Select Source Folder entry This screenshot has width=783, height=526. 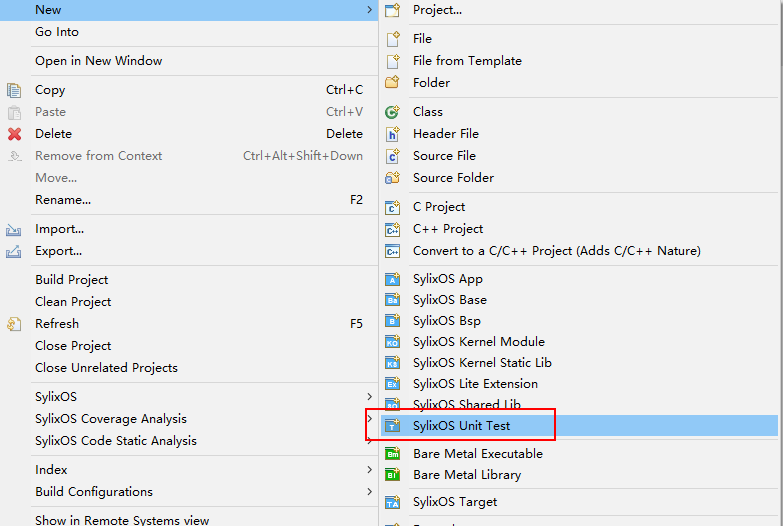click(579, 178)
